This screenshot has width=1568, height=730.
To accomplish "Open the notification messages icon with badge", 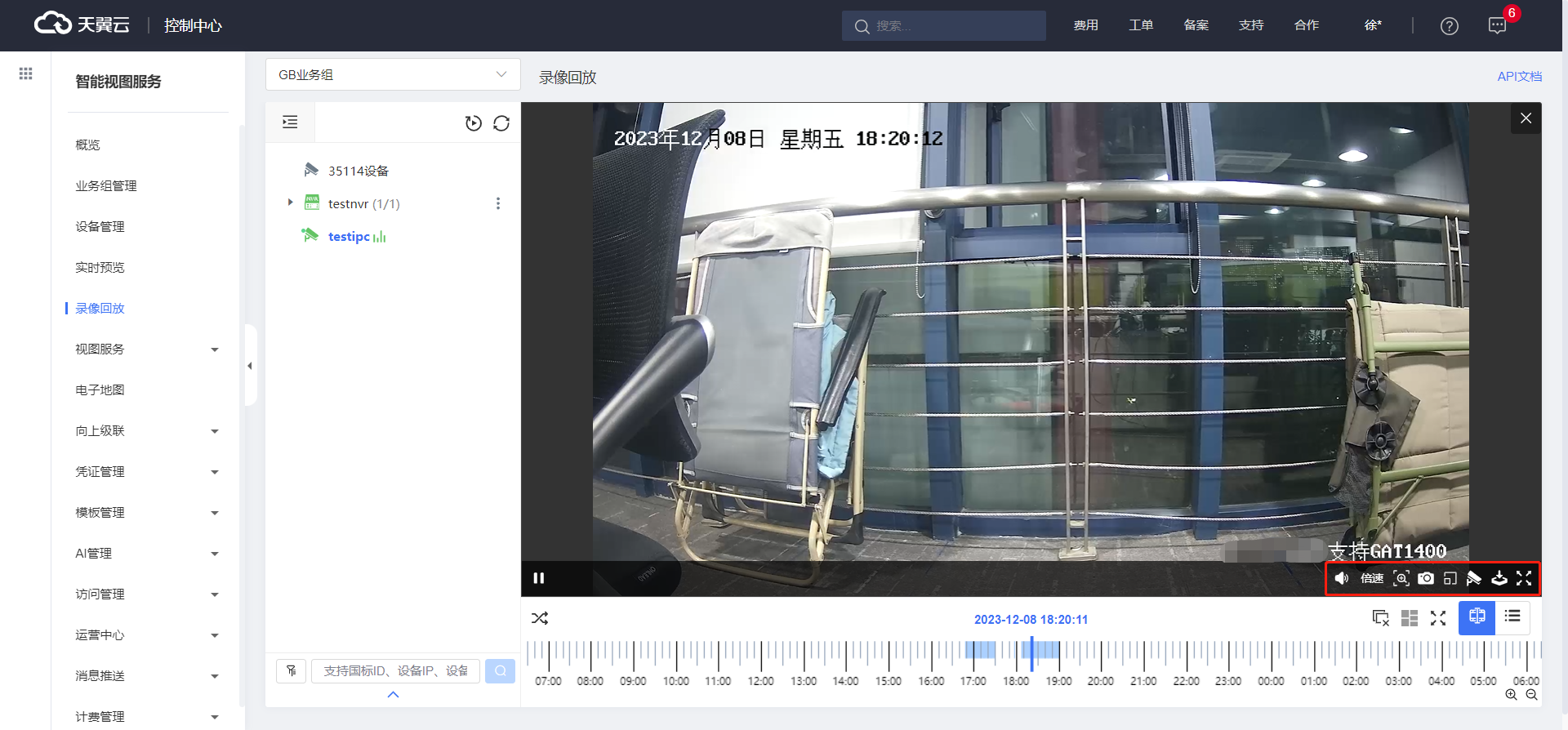I will click(1497, 25).
